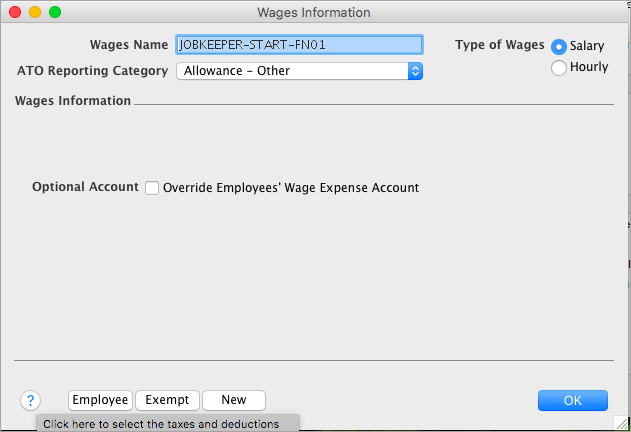The image size is (631, 432).
Task: Click the Wages Information section heading
Action: 73,101
